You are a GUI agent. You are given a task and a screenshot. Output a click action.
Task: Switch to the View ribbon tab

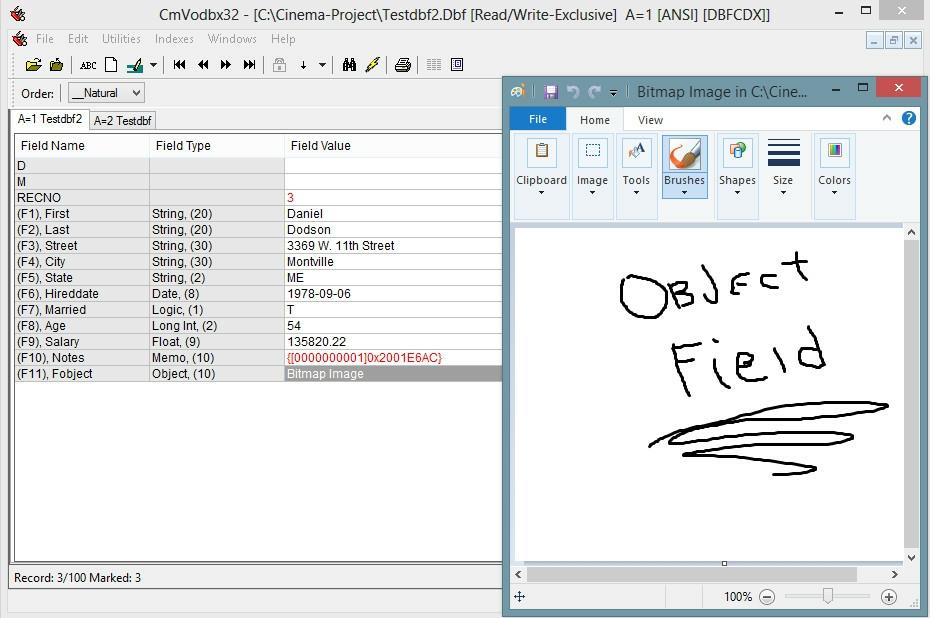[650, 120]
